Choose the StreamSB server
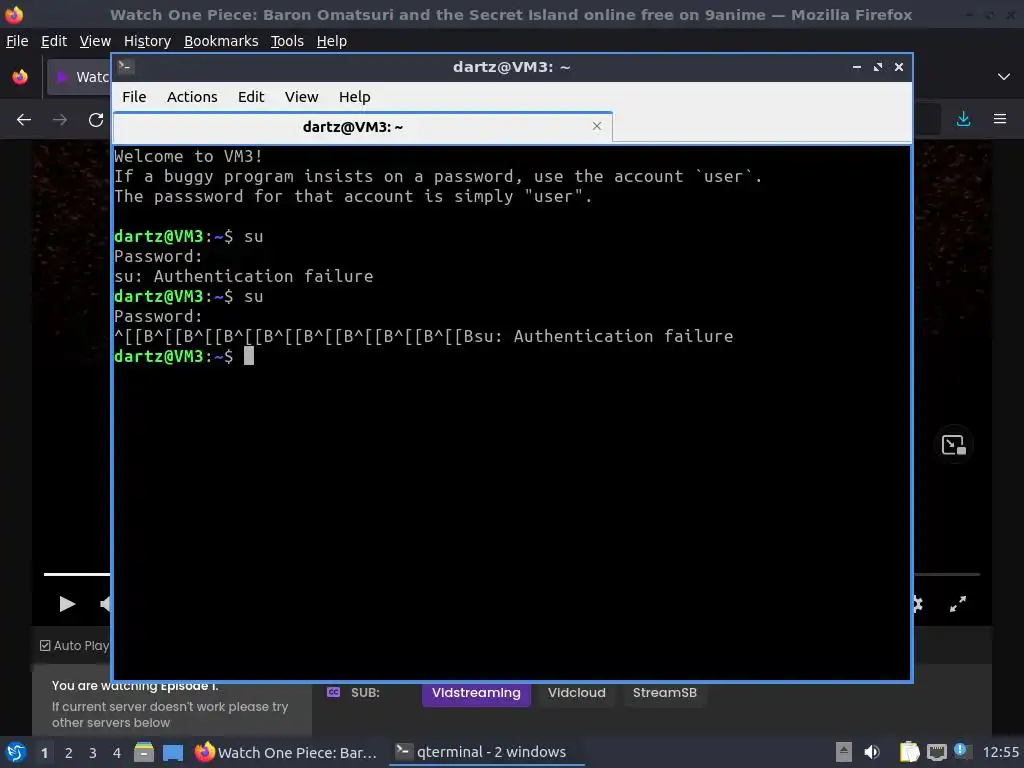This screenshot has width=1024, height=768. [665, 692]
